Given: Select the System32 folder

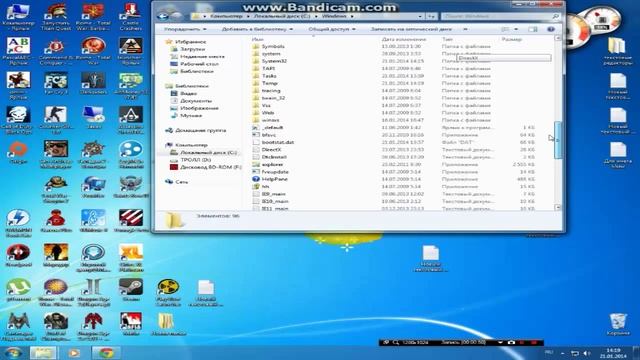Looking at the screenshot, I should point(274,61).
